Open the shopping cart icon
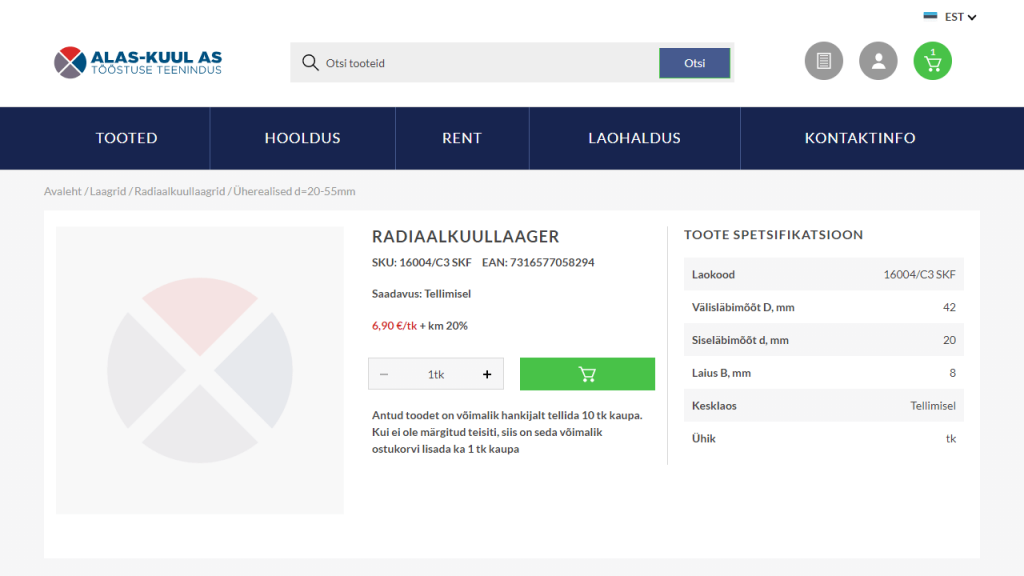The height and width of the screenshot is (576, 1024). 931,61
